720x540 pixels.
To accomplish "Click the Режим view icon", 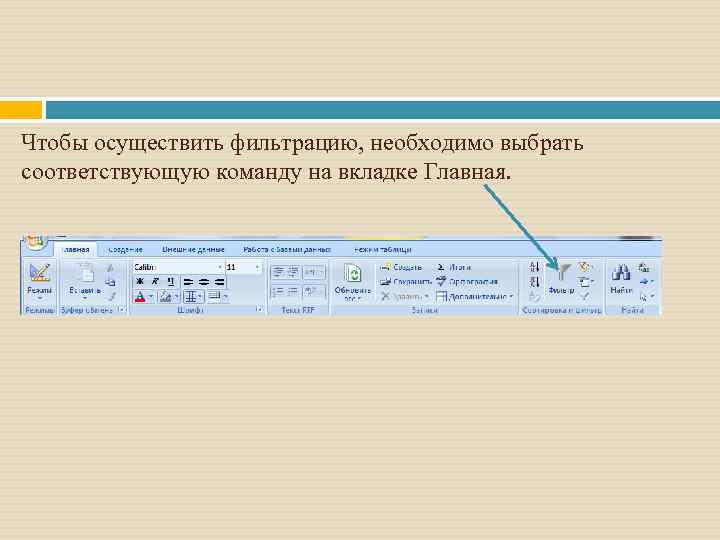I will point(39,272).
